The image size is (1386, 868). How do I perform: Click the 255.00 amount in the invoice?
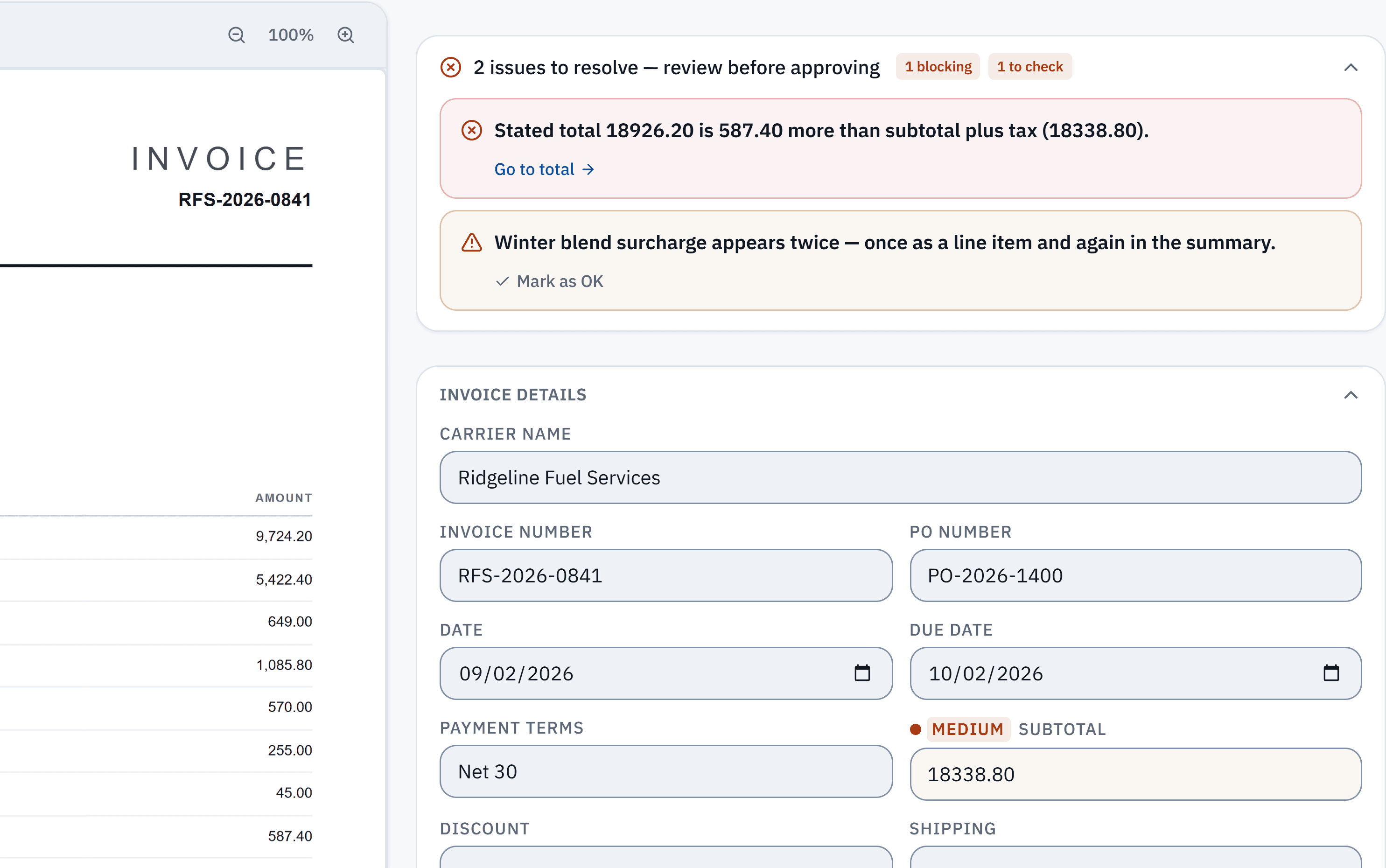(x=290, y=750)
